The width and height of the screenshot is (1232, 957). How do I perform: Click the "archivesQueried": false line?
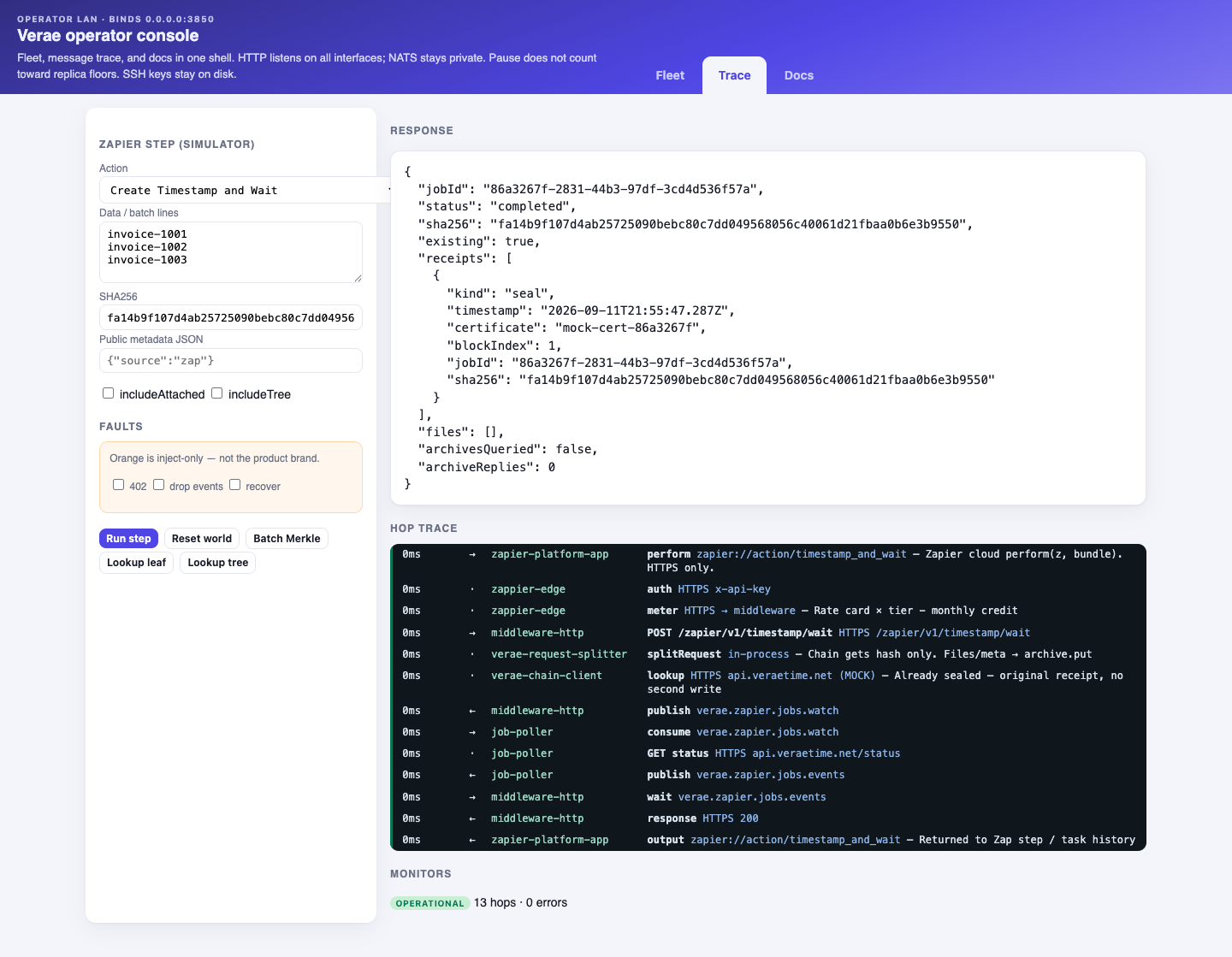508,449
